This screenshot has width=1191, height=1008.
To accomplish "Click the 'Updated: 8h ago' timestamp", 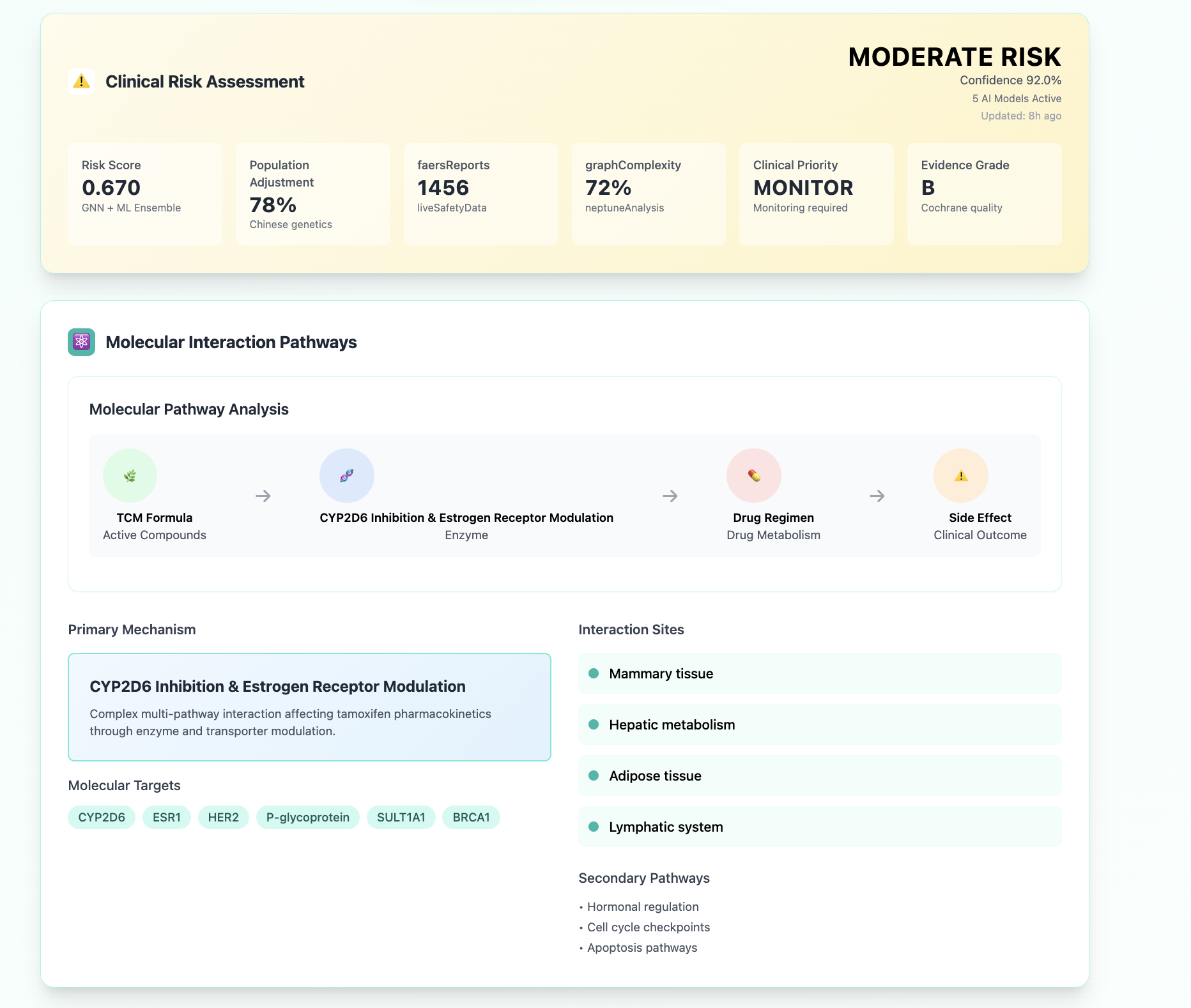I will (x=1022, y=116).
